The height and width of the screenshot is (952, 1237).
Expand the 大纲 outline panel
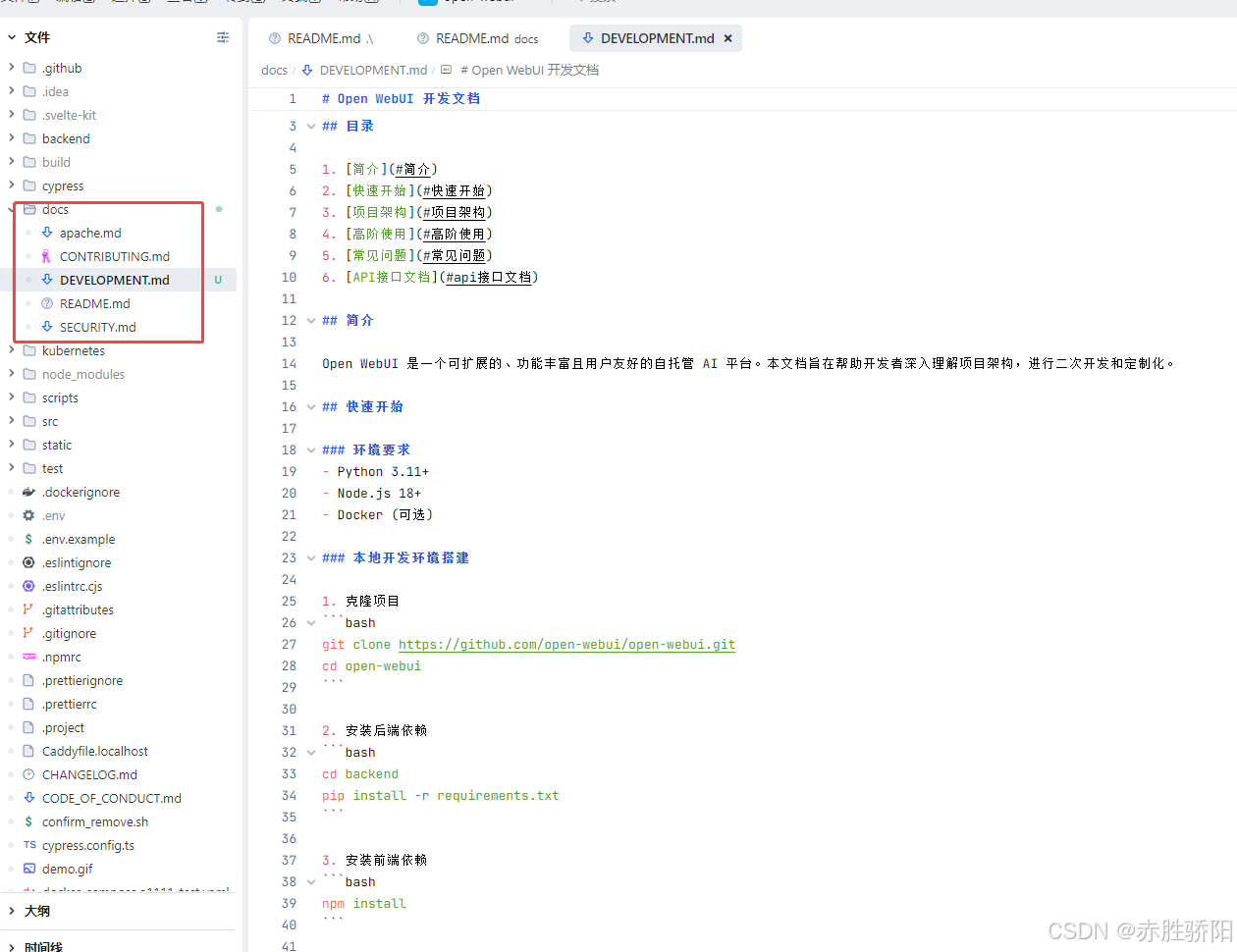coord(12,911)
